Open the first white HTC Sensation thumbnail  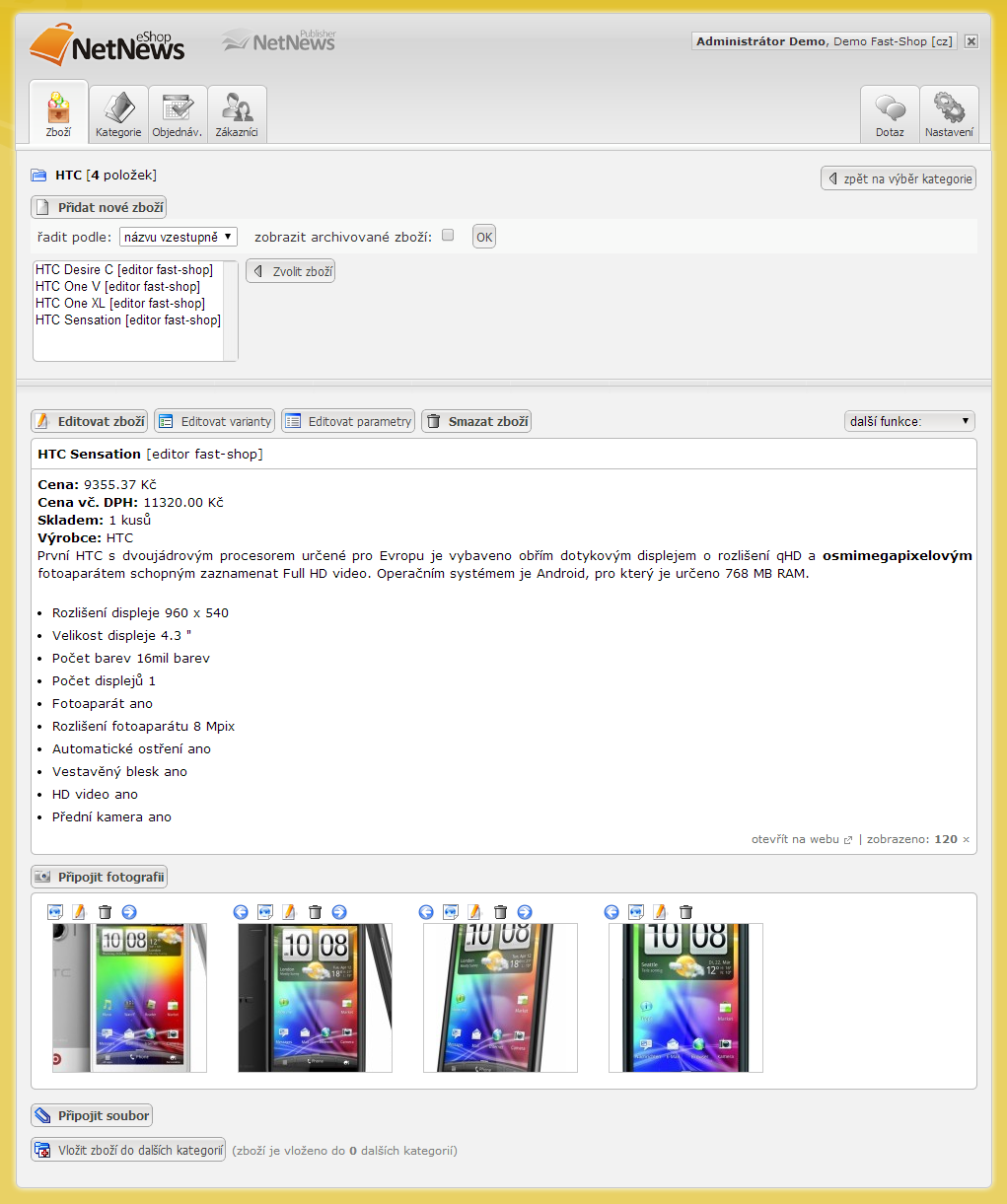129,998
